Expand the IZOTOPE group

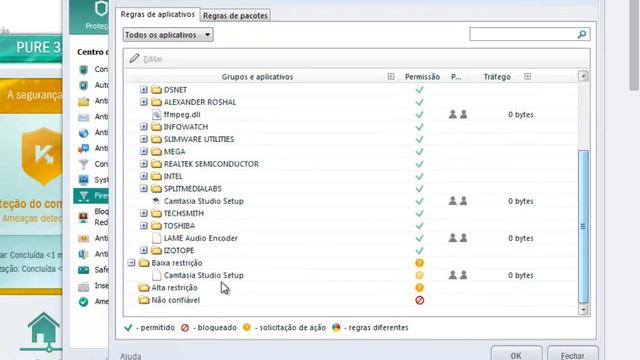144,250
